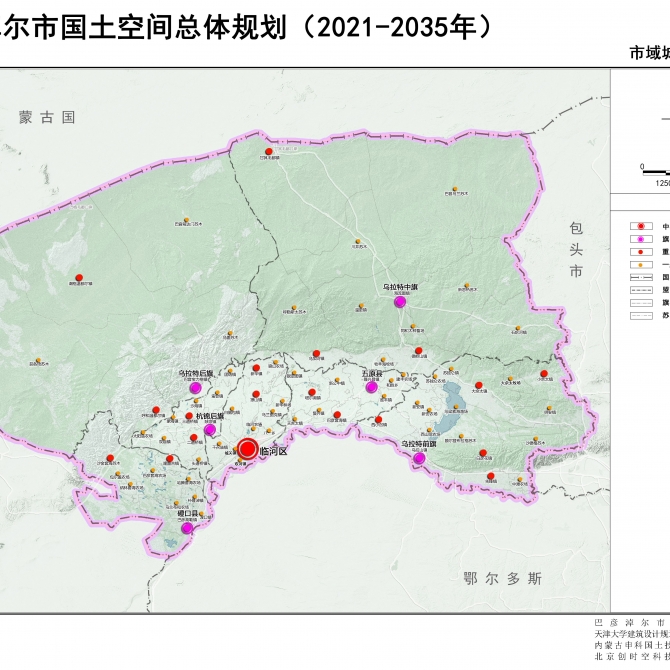Click the magenta marker for 杭锦后旗
Screen dimensions: 670x670
(x=211, y=430)
